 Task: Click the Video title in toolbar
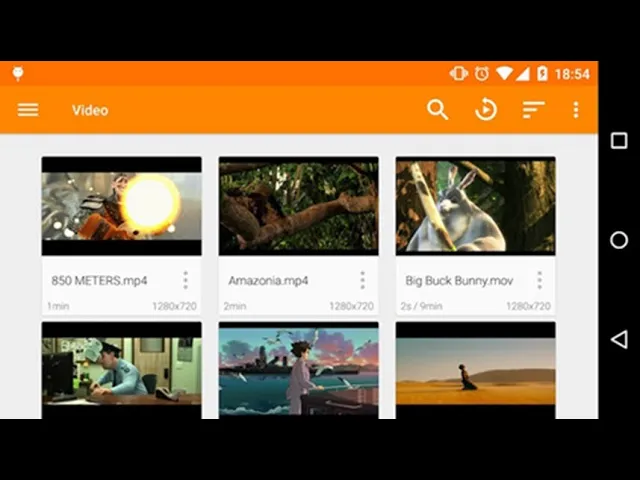[90, 110]
